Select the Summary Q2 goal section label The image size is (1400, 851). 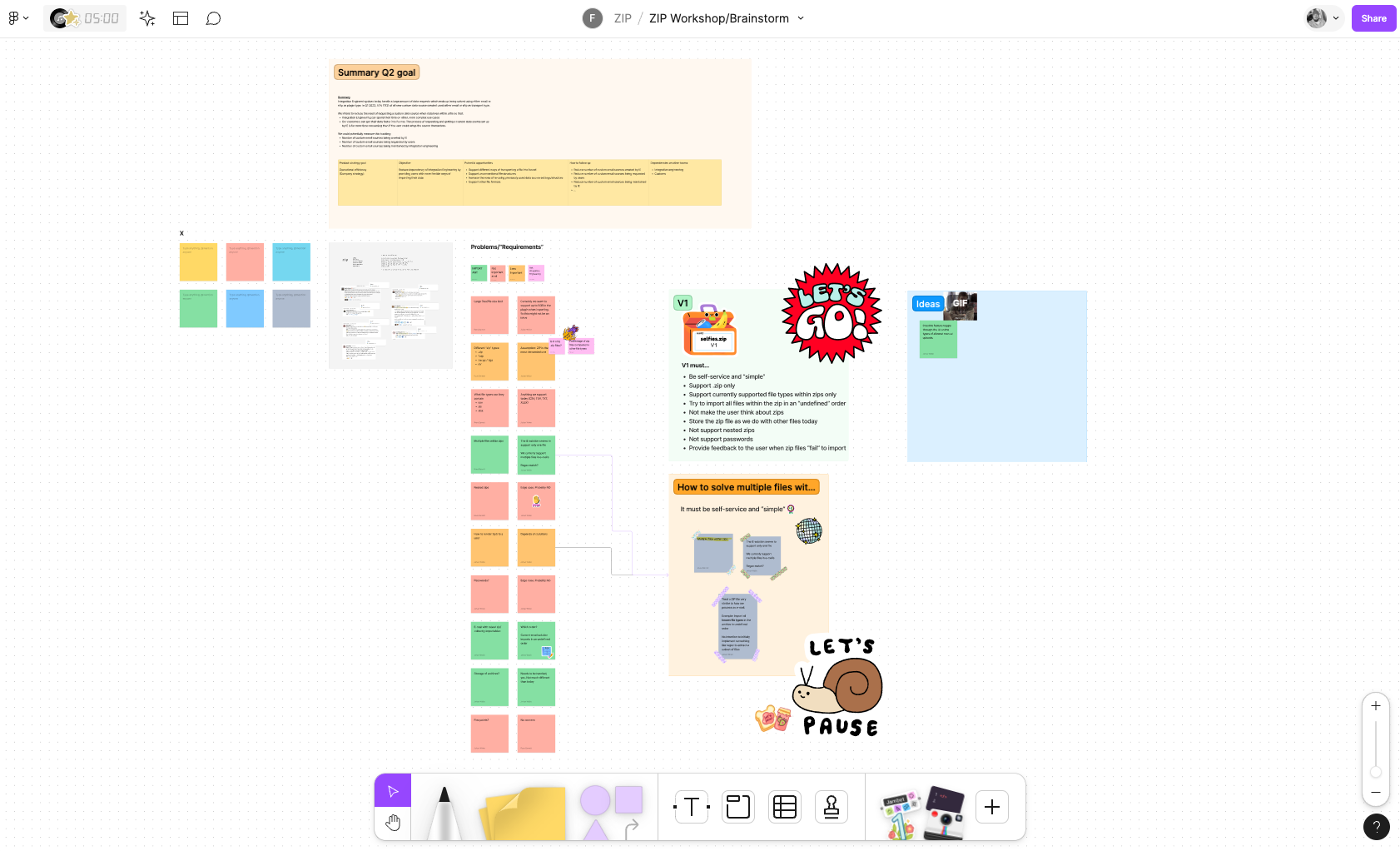click(376, 72)
